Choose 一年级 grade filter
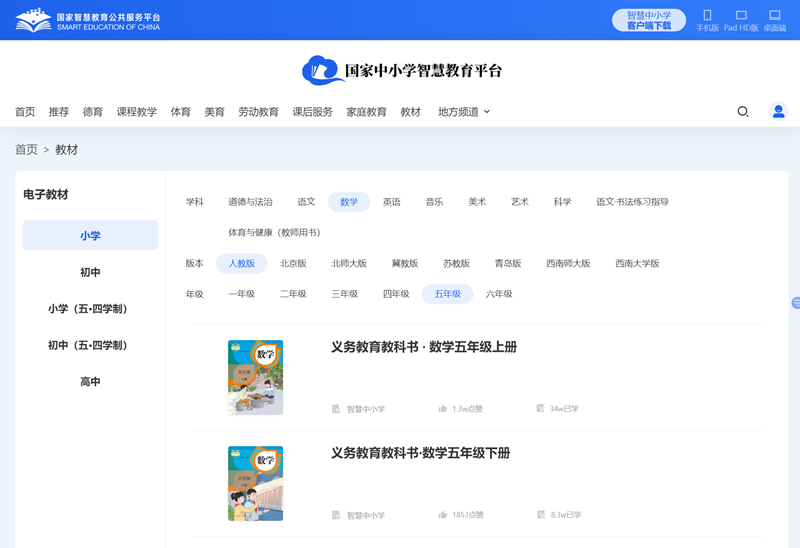Viewport: 800px width, 548px height. pos(242,294)
